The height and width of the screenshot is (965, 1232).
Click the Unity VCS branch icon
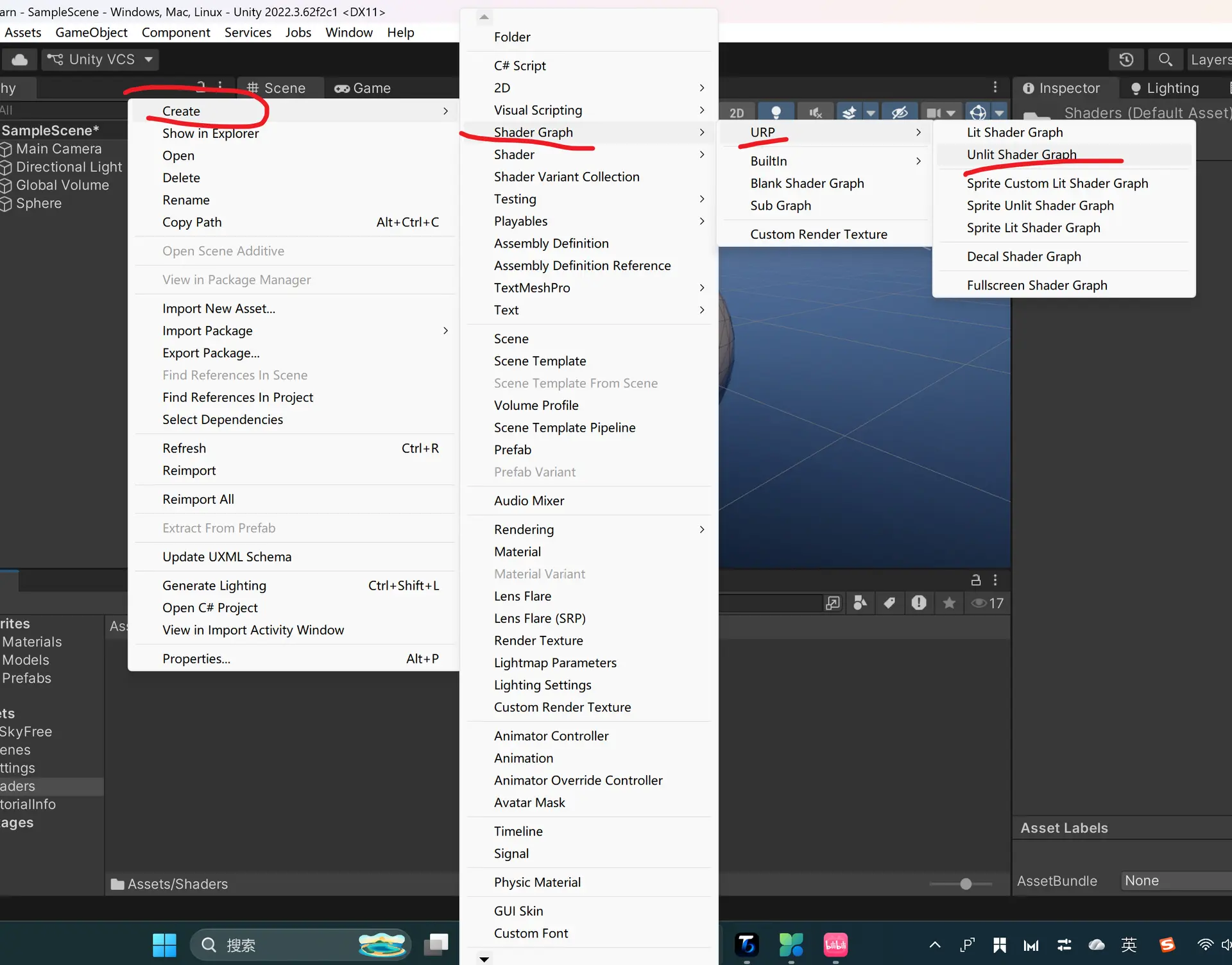coord(55,60)
